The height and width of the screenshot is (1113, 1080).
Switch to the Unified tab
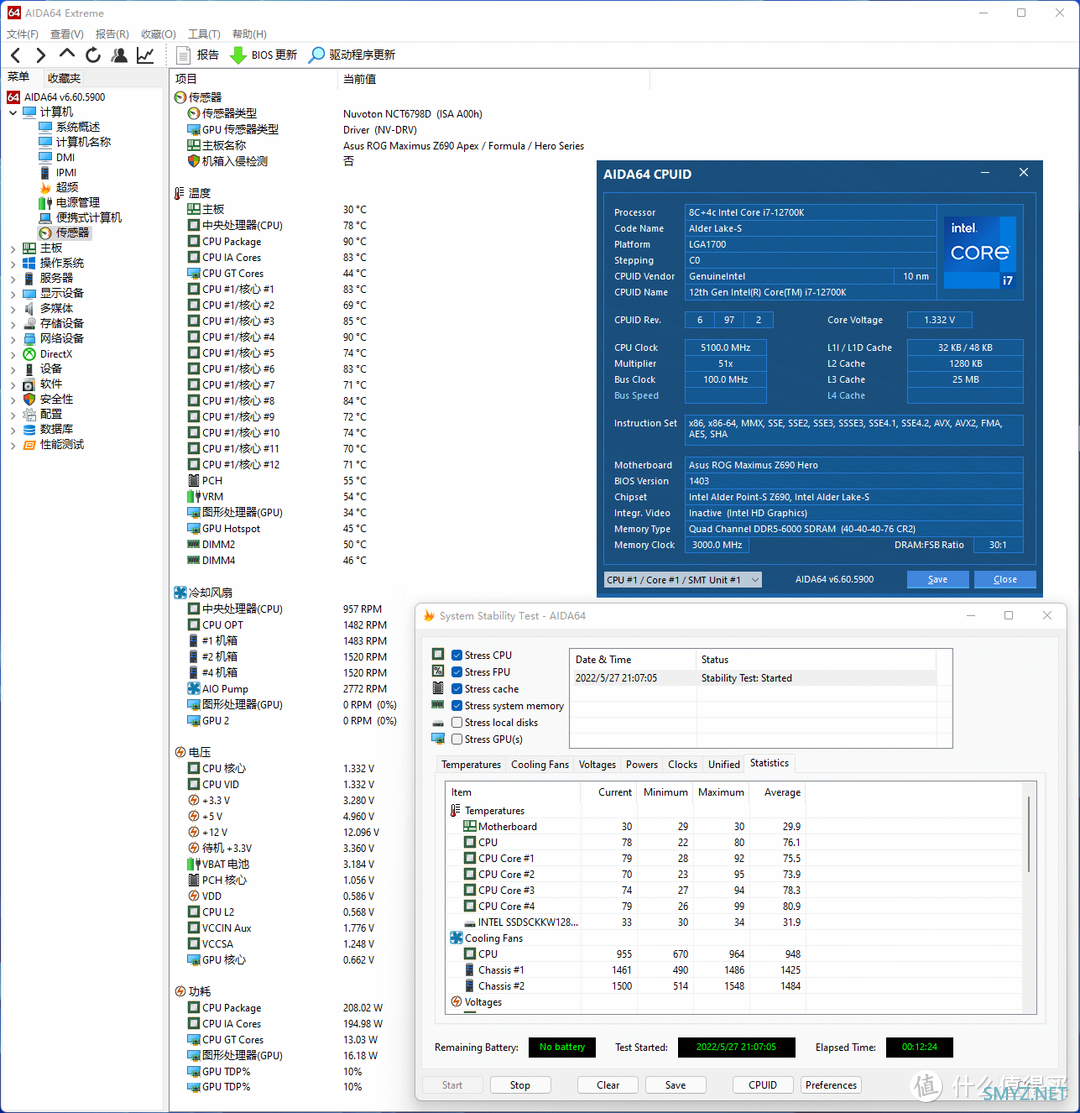click(x=724, y=764)
